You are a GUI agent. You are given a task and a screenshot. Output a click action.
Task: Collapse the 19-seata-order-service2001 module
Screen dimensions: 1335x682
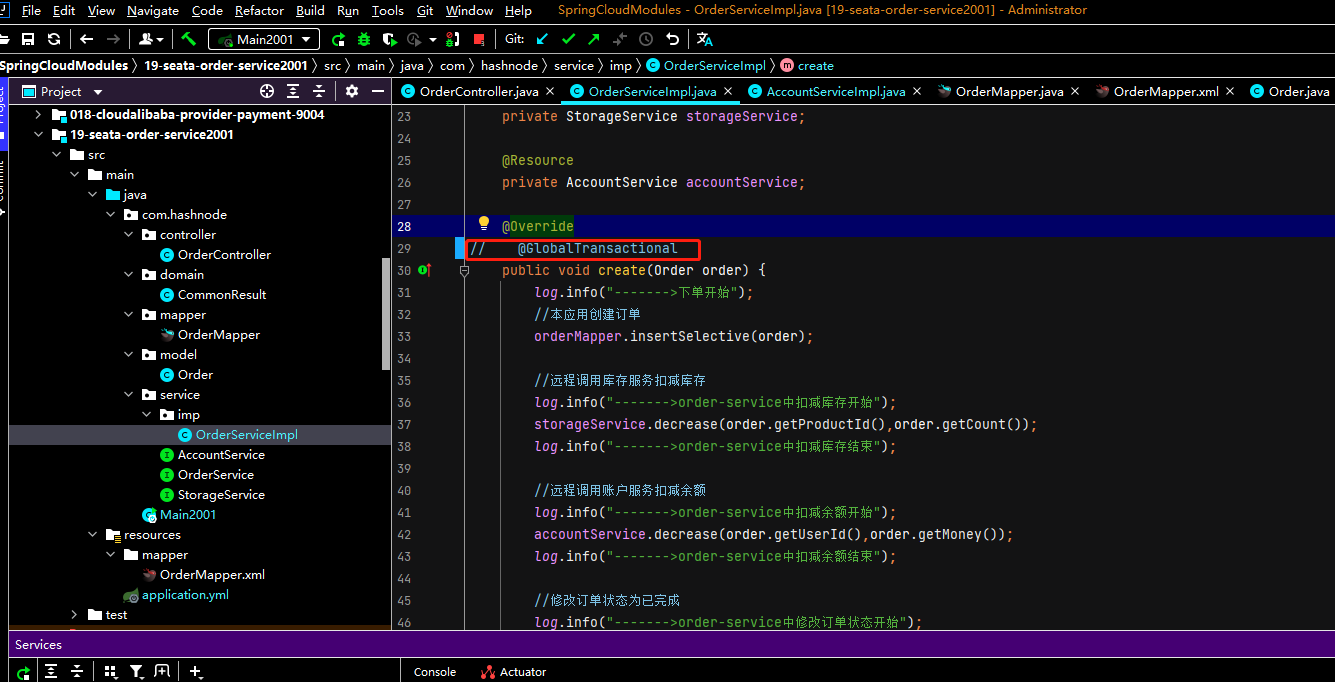tap(39, 135)
